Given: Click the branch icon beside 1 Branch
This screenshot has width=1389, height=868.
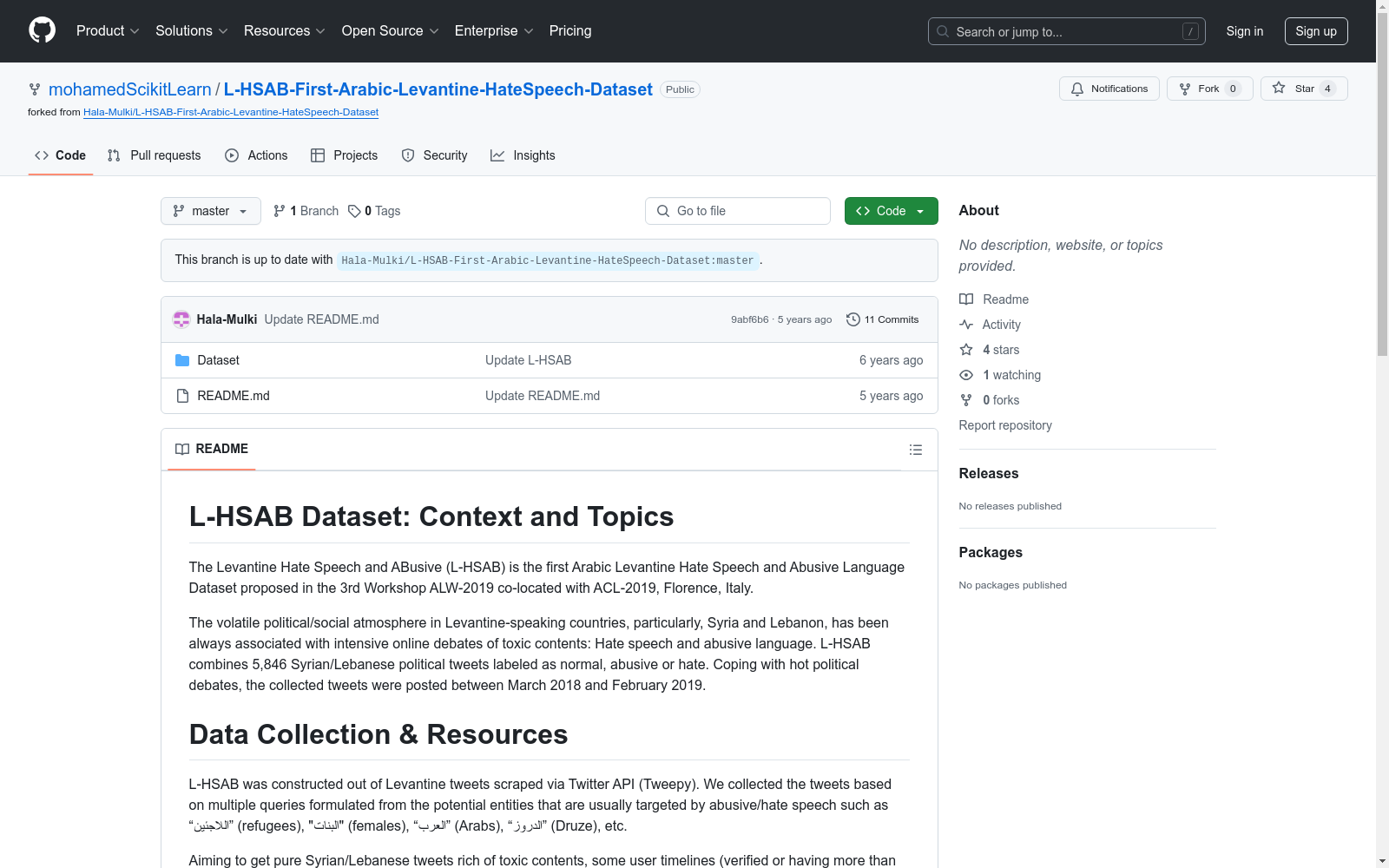Looking at the screenshot, I should point(280,211).
